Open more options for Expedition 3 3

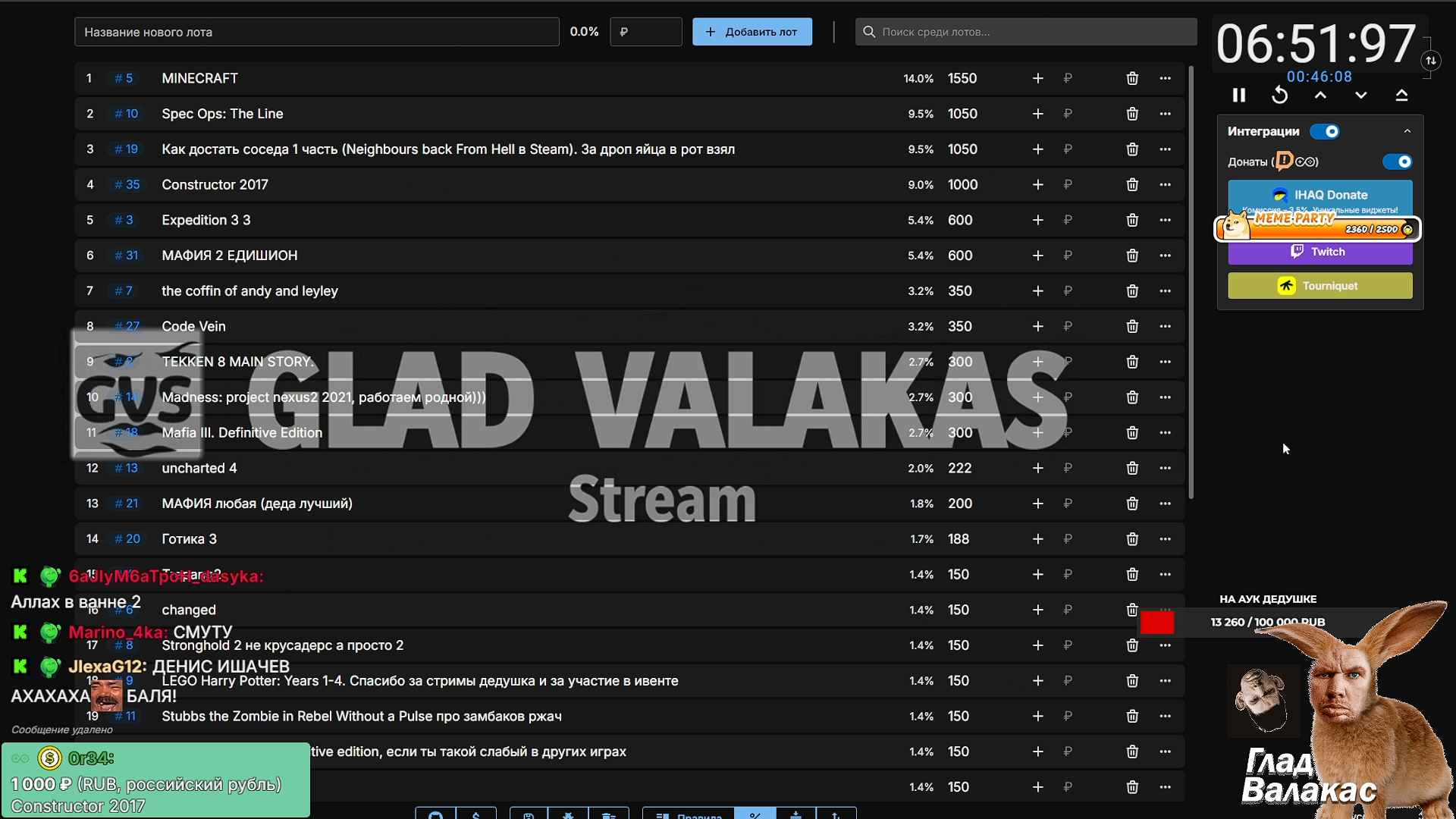pos(1165,220)
